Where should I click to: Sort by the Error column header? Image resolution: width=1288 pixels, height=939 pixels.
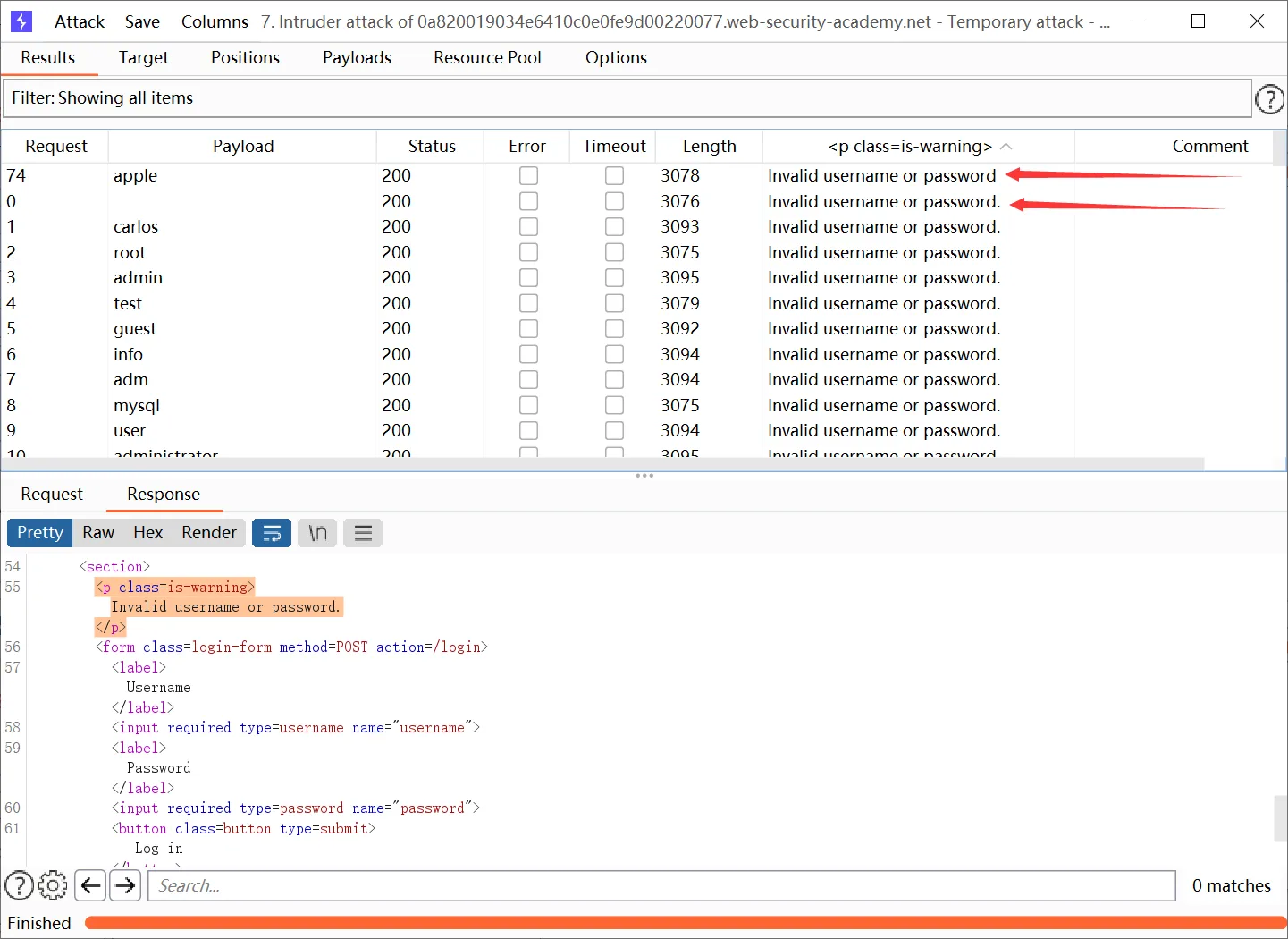[526, 146]
